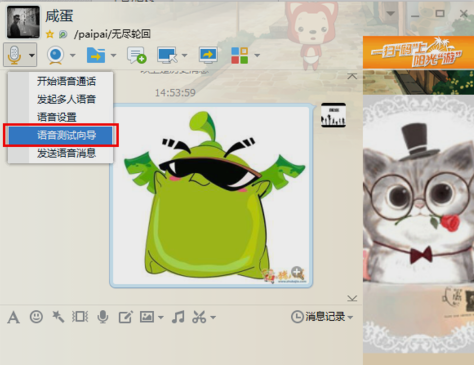Collapse chat area with upper chevron
The image size is (474, 365).
[x=352, y=76]
